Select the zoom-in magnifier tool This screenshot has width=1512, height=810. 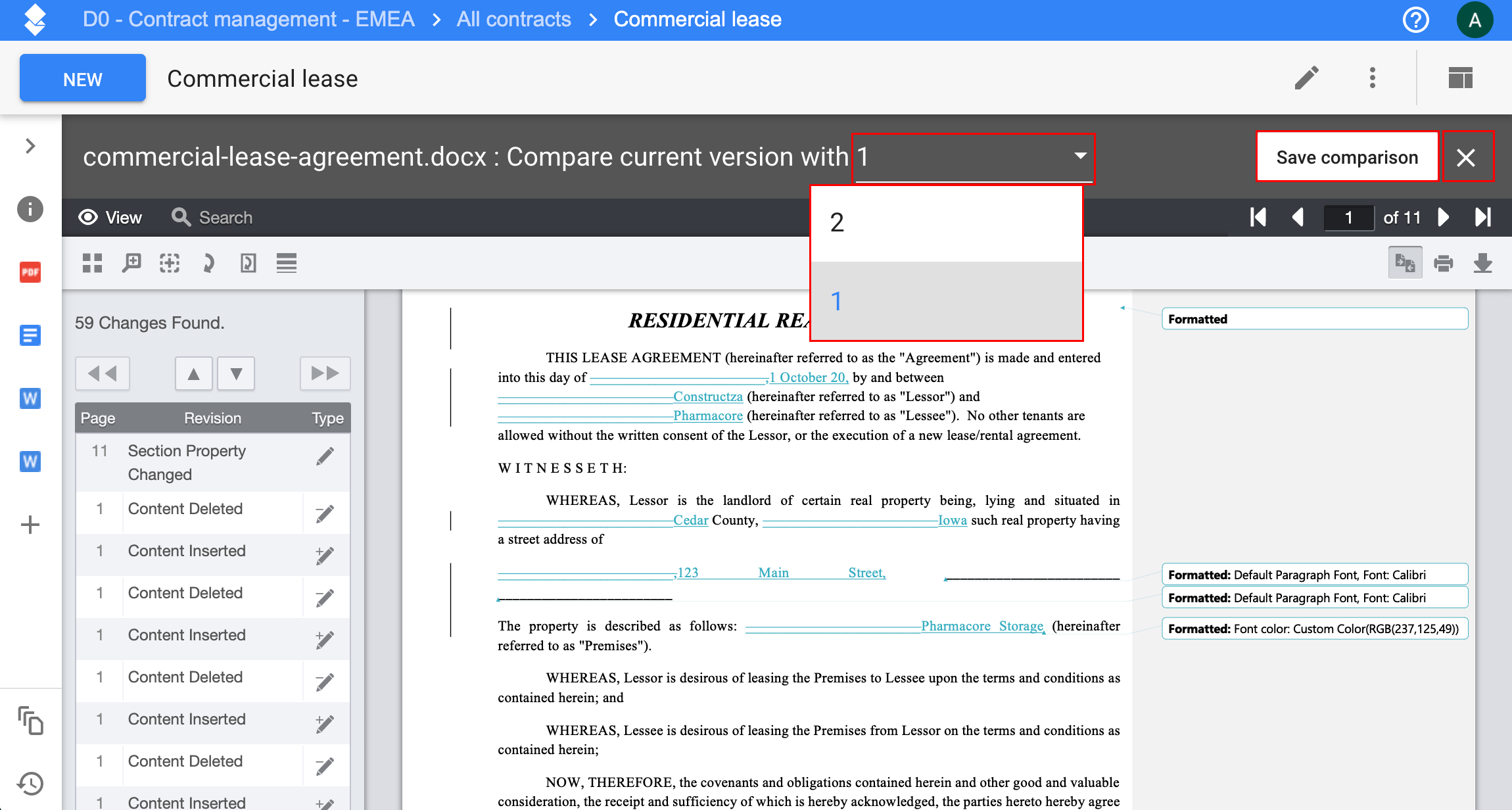(x=131, y=262)
